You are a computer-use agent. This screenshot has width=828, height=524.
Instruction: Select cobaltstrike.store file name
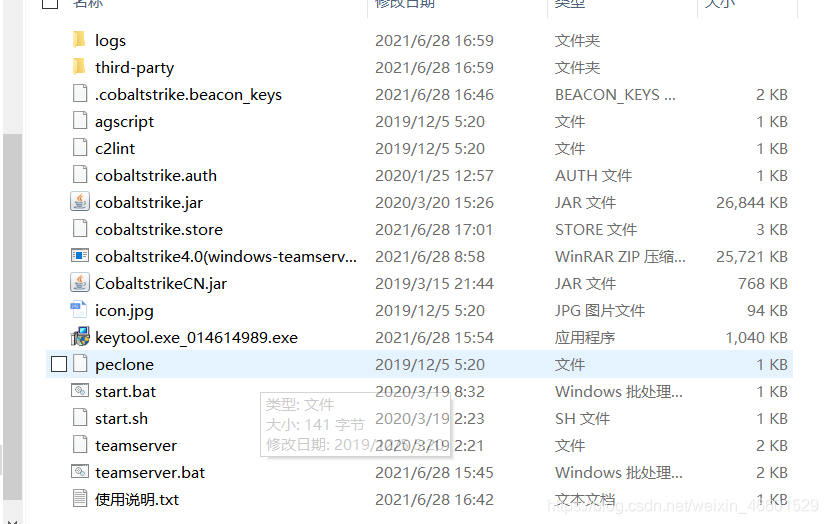coord(159,230)
